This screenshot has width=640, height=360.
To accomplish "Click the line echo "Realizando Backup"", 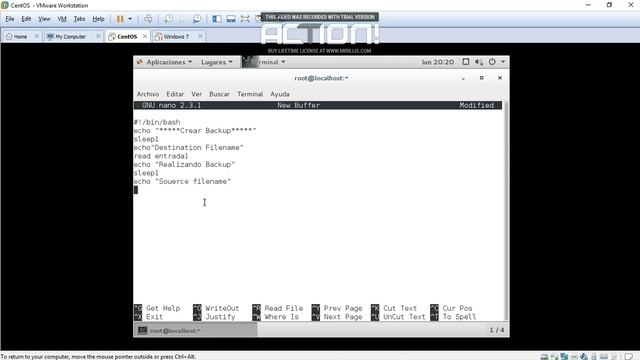I will coord(184,164).
